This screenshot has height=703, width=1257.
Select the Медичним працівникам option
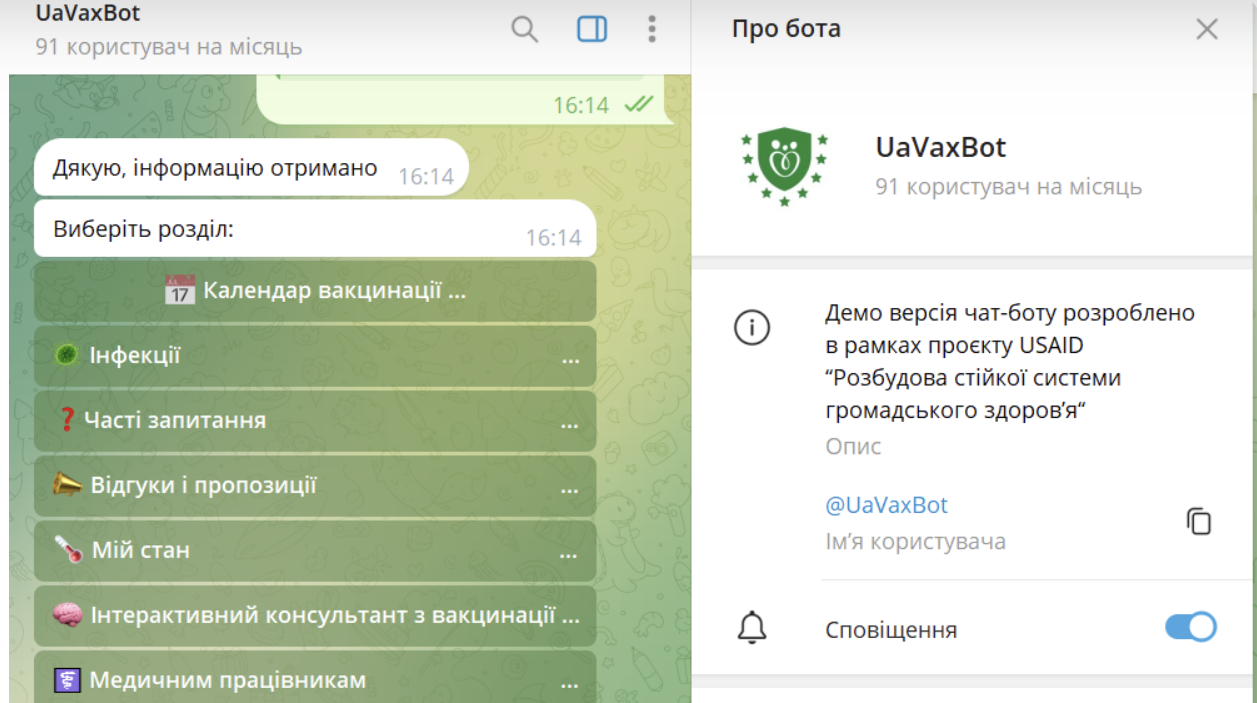click(x=315, y=680)
